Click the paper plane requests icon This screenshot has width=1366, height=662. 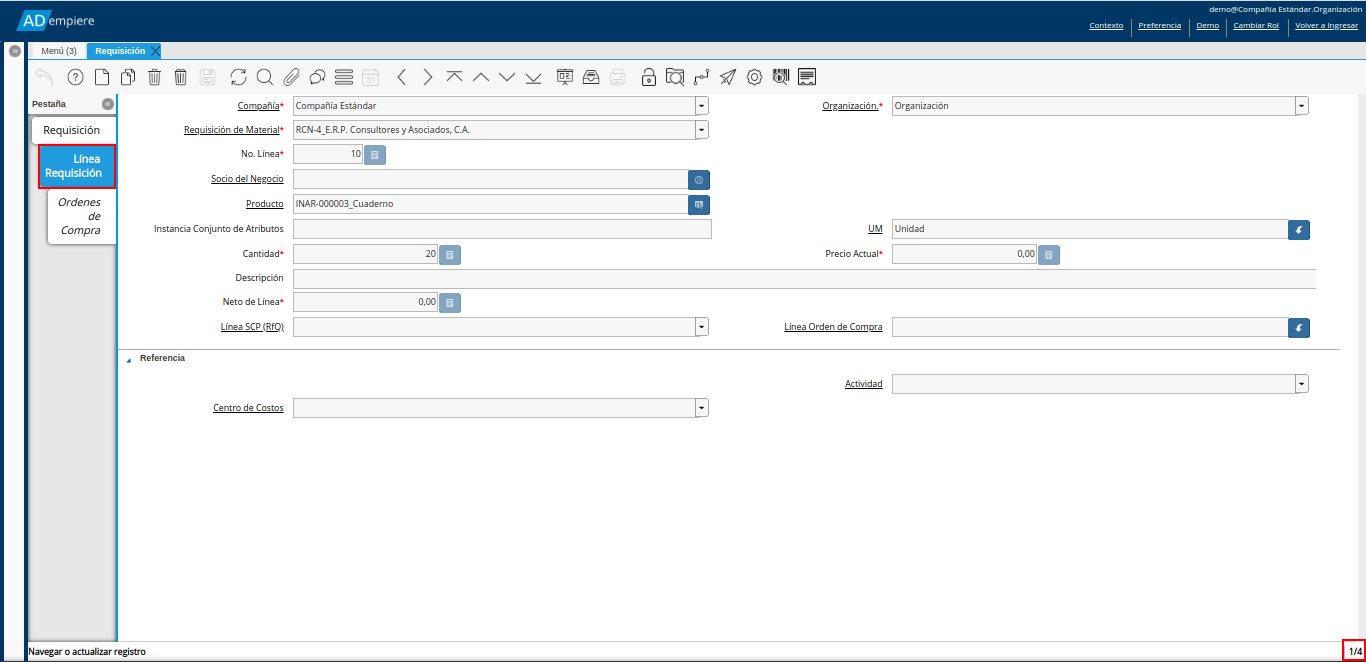coord(728,77)
